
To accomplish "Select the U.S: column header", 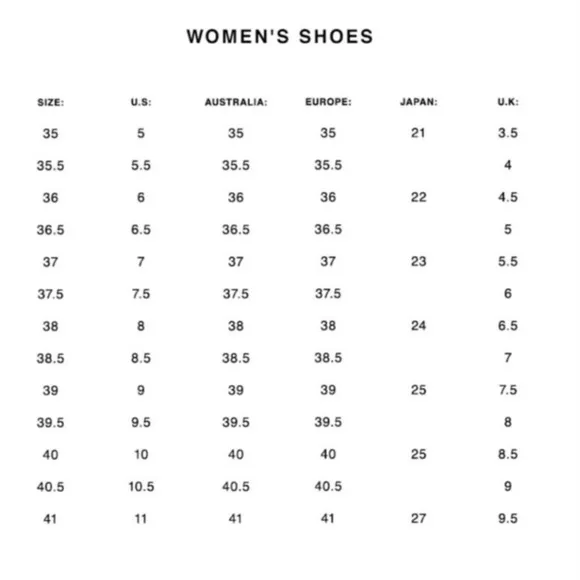I will (x=141, y=102).
